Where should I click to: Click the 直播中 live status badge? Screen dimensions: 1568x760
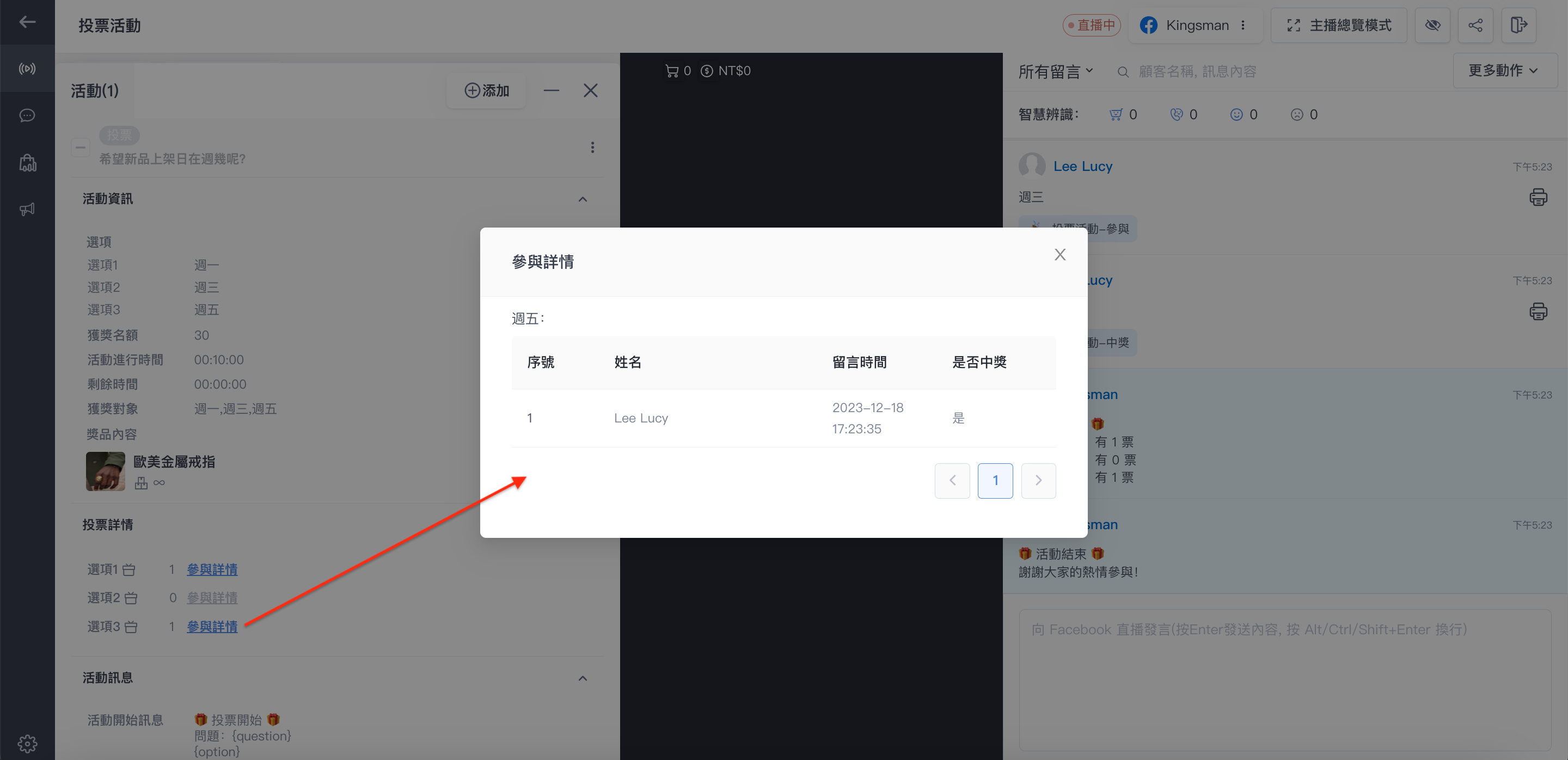coord(1092,25)
